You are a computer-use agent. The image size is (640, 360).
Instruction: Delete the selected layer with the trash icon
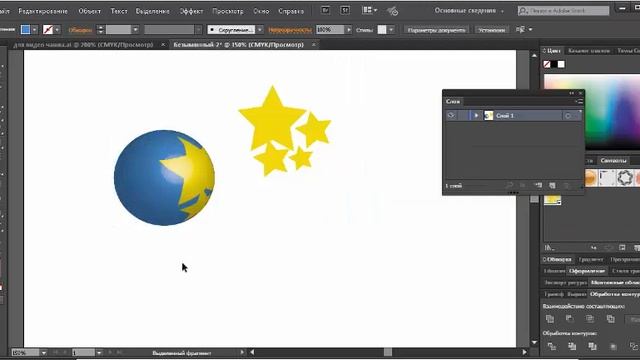click(566, 186)
